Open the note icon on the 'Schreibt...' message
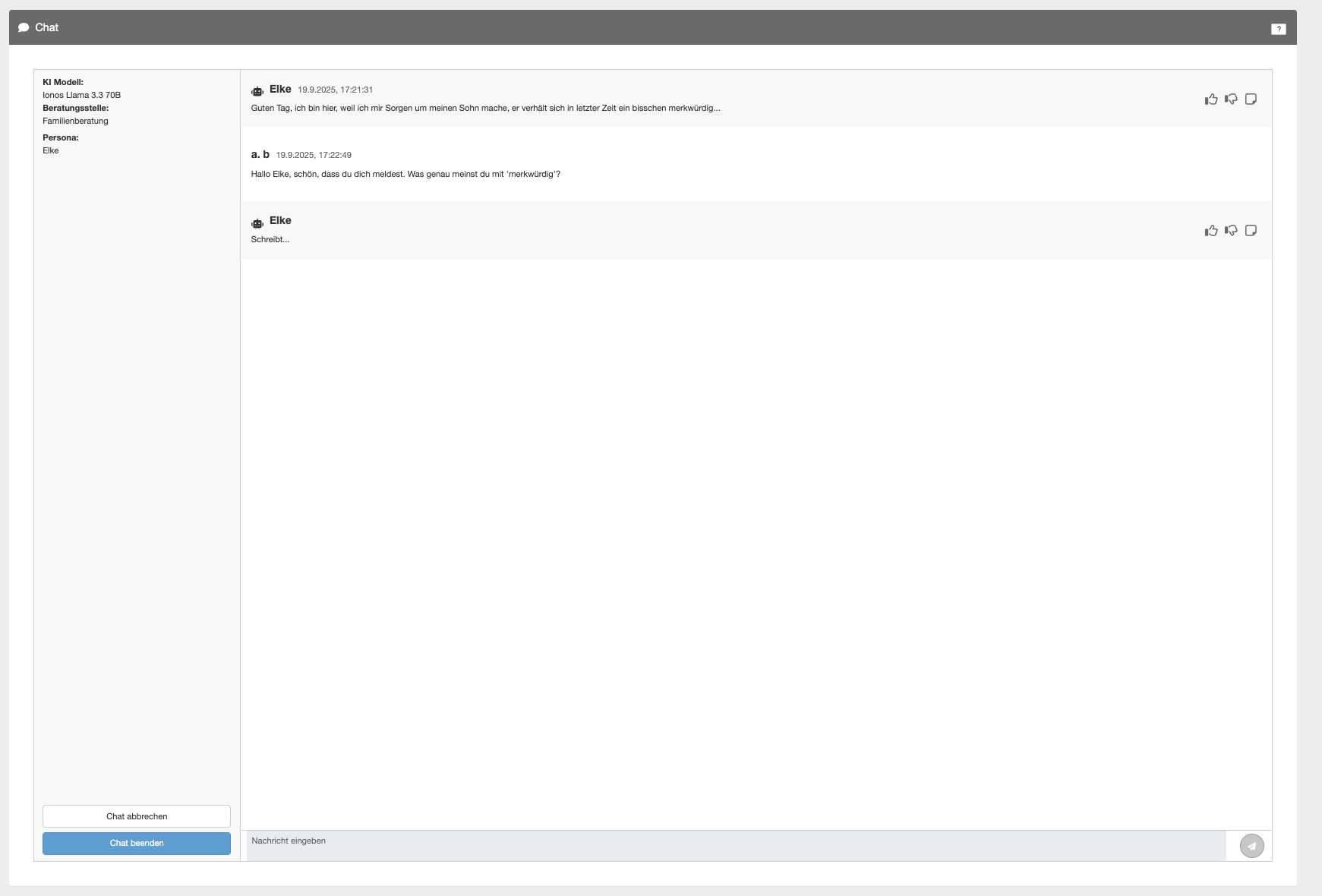Image resolution: width=1322 pixels, height=896 pixels. click(1251, 231)
